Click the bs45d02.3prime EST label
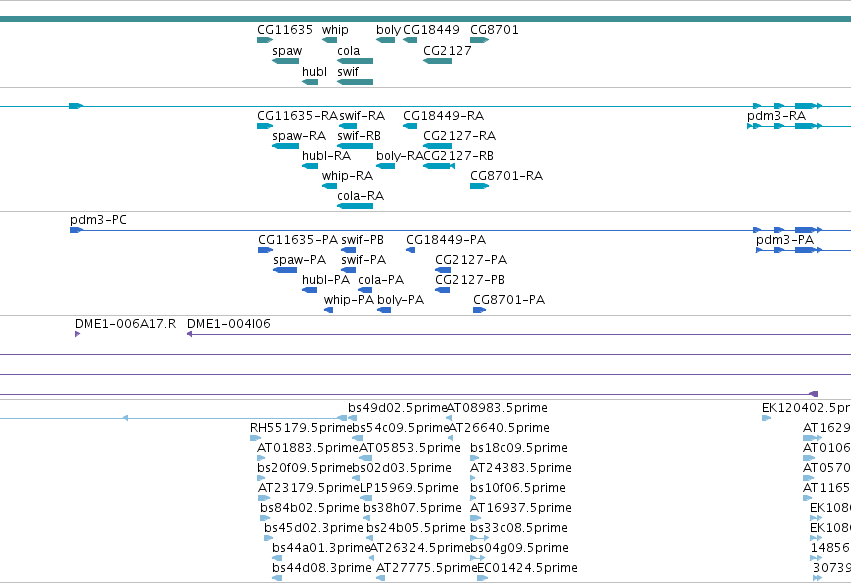Image resolution: width=851 pixels, height=583 pixels. click(x=314, y=529)
